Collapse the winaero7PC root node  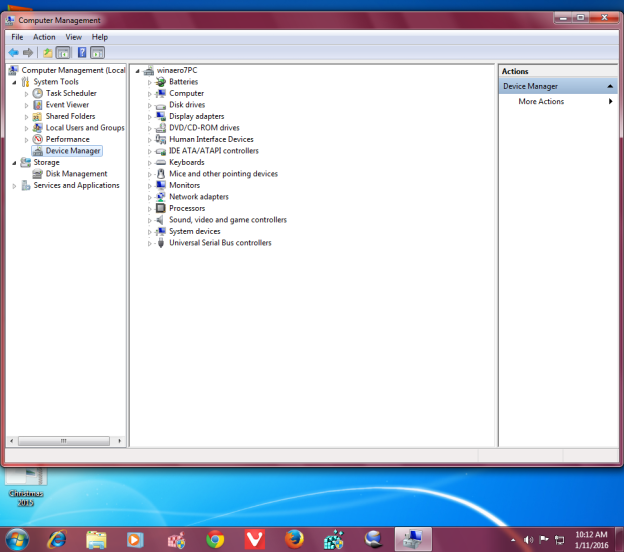[138, 71]
